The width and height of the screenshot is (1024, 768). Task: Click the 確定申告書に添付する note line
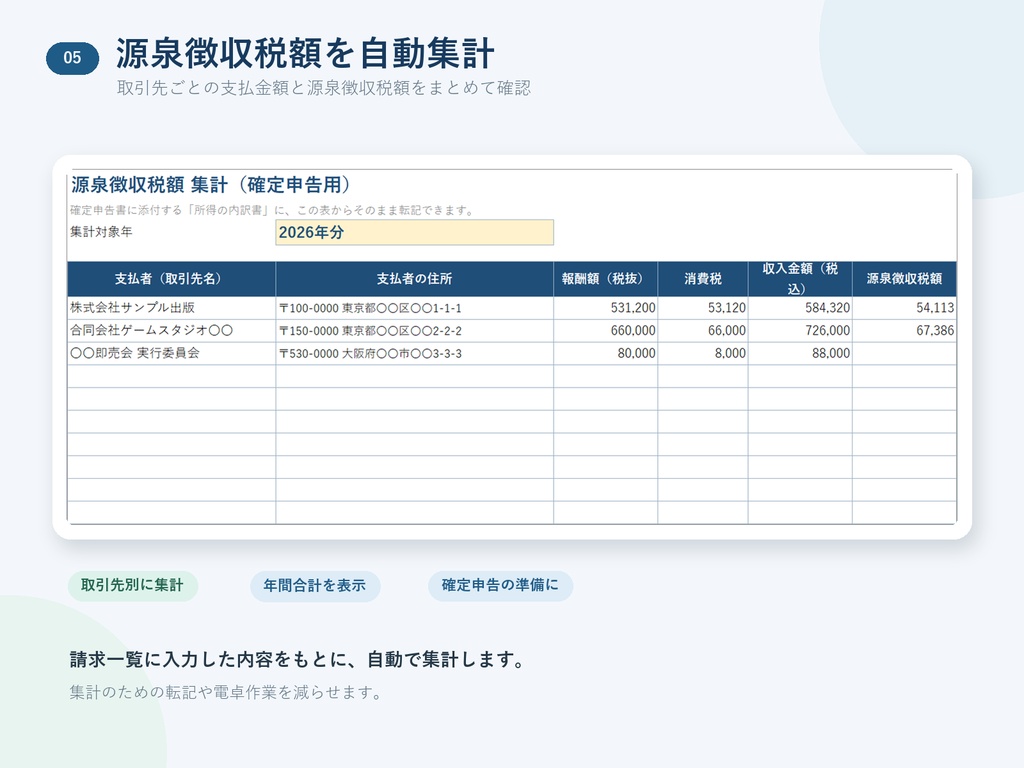tap(272, 210)
